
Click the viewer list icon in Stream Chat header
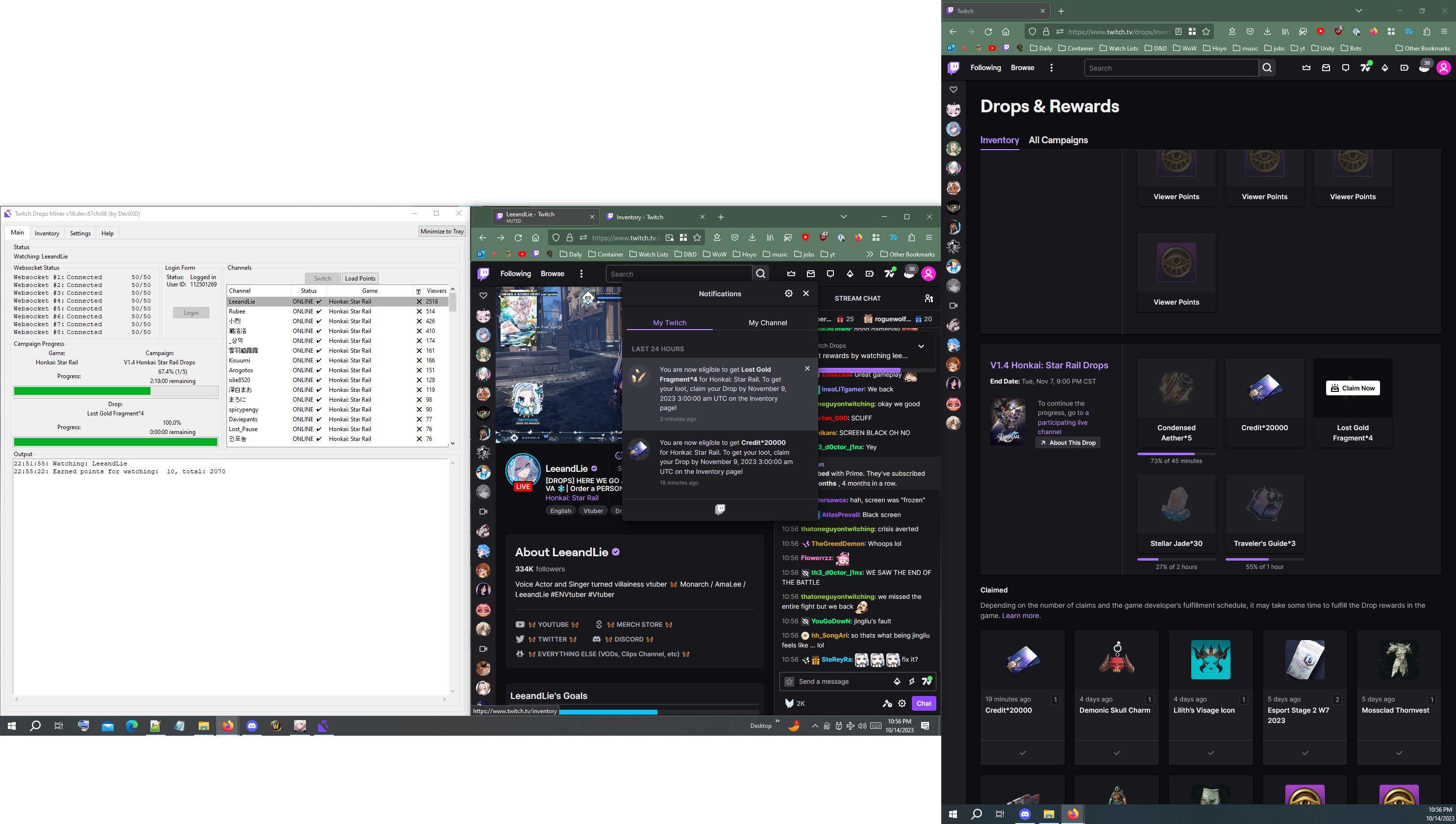[929, 298]
